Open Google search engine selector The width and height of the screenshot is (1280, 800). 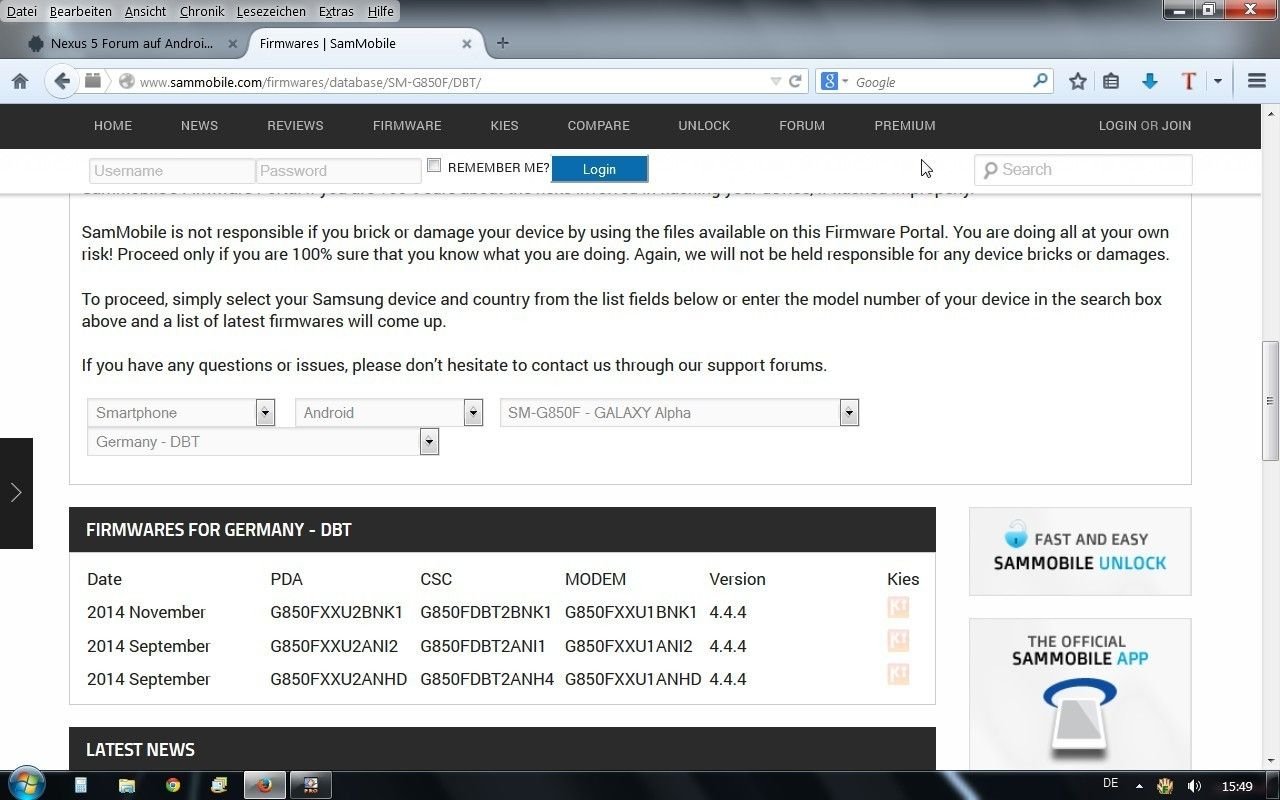[834, 82]
